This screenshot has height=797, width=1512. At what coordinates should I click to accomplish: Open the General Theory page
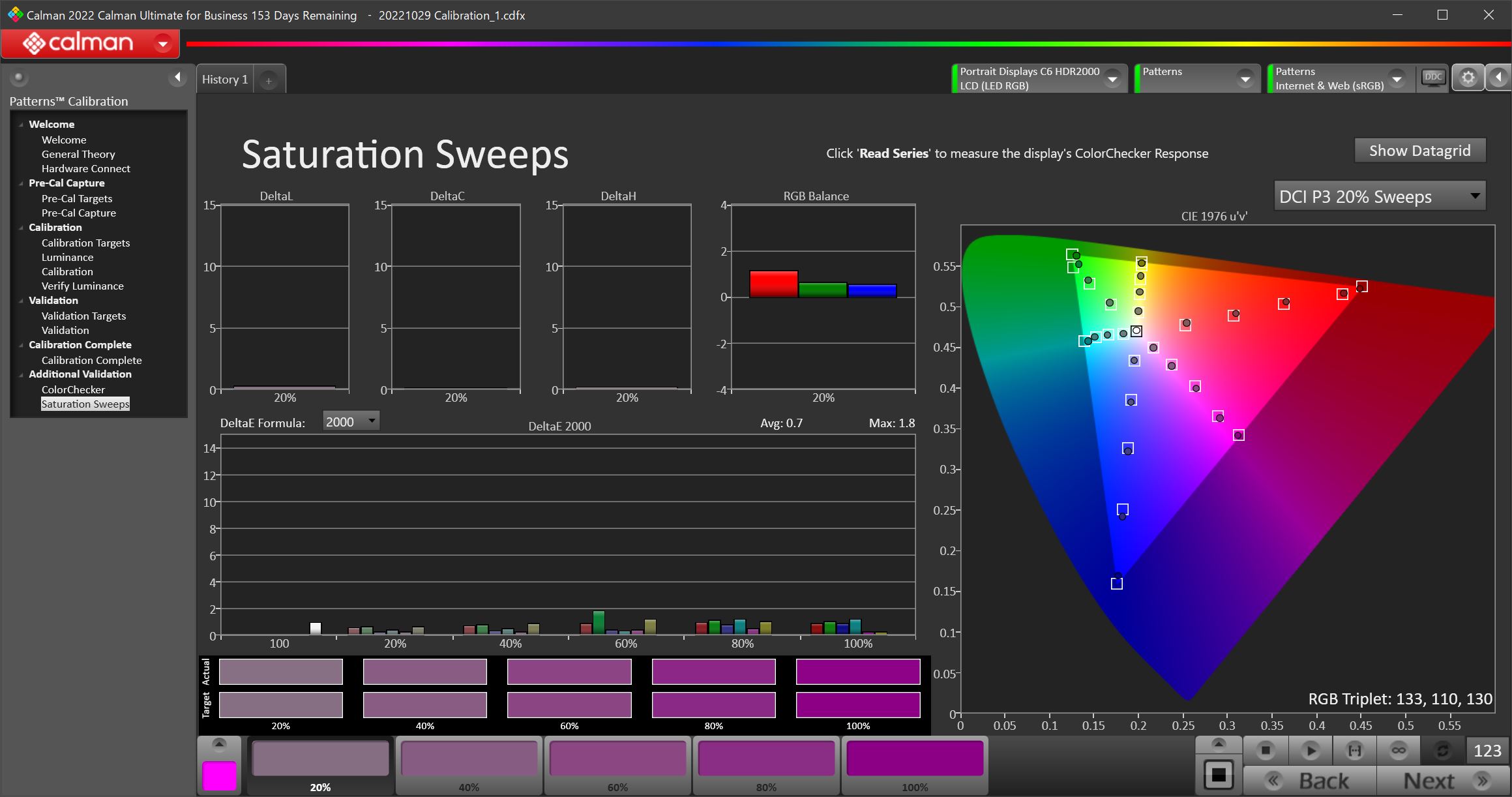pos(78,154)
